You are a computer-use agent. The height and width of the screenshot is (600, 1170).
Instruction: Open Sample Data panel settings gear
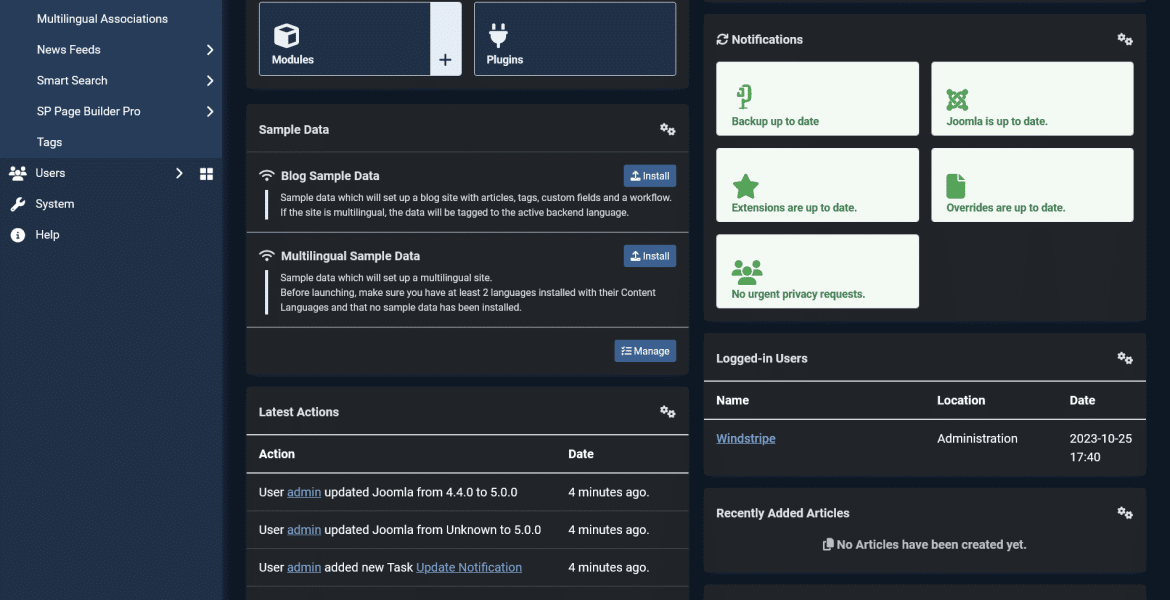[667, 129]
